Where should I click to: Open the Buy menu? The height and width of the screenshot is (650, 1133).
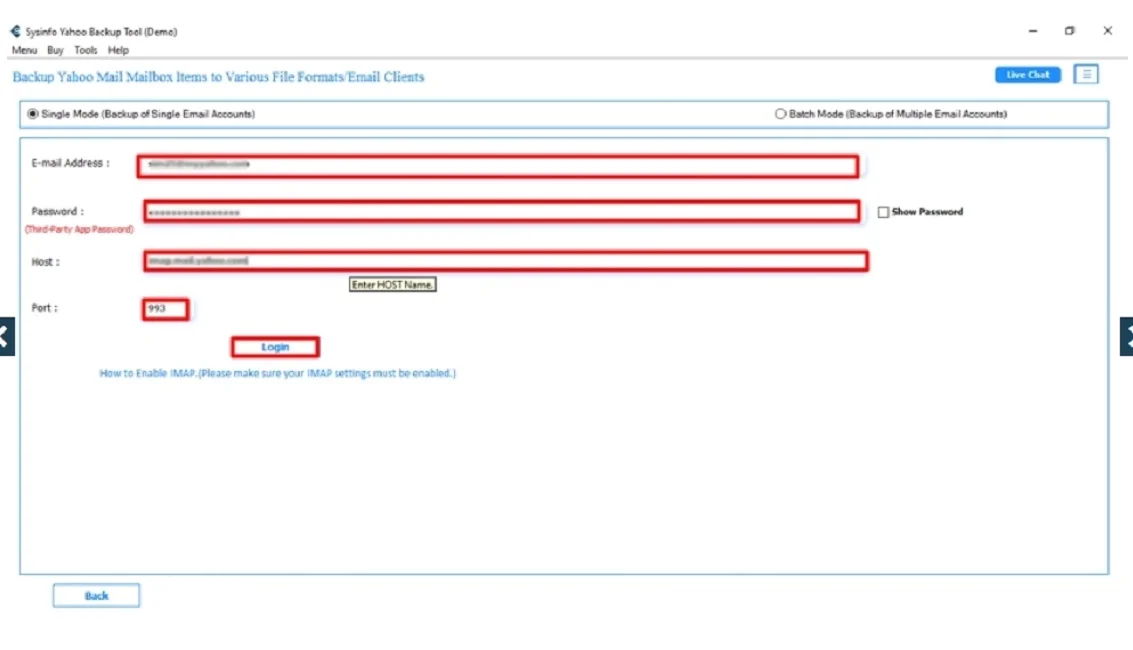pos(55,51)
